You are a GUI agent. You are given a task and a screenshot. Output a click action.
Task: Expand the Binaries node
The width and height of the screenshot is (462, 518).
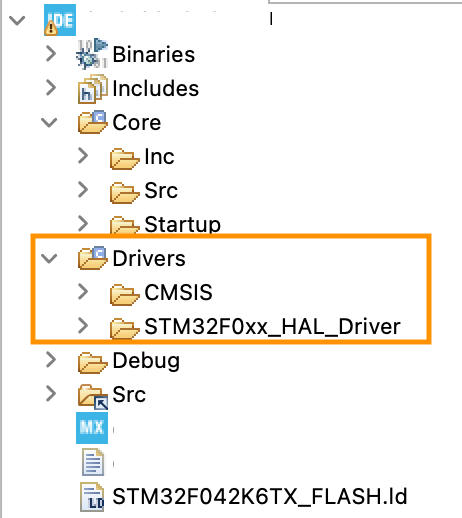pos(51,54)
